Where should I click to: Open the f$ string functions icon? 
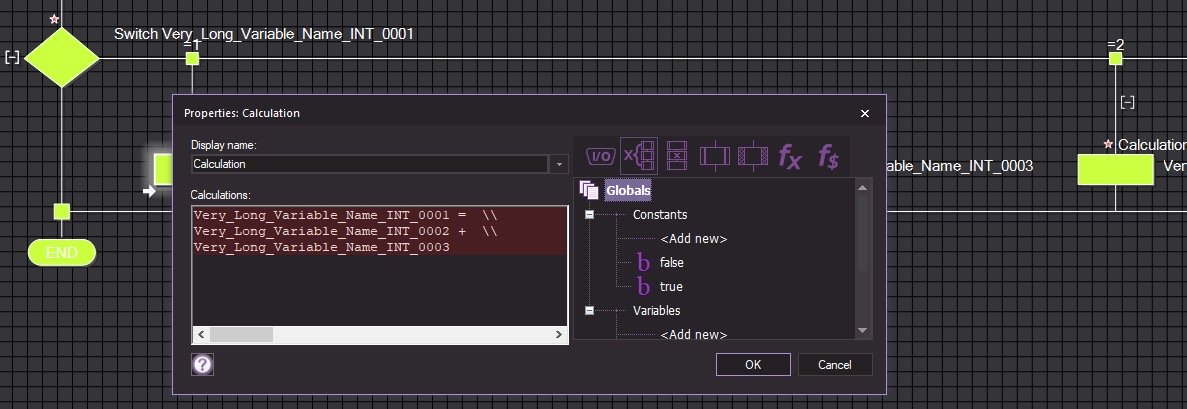[828, 156]
